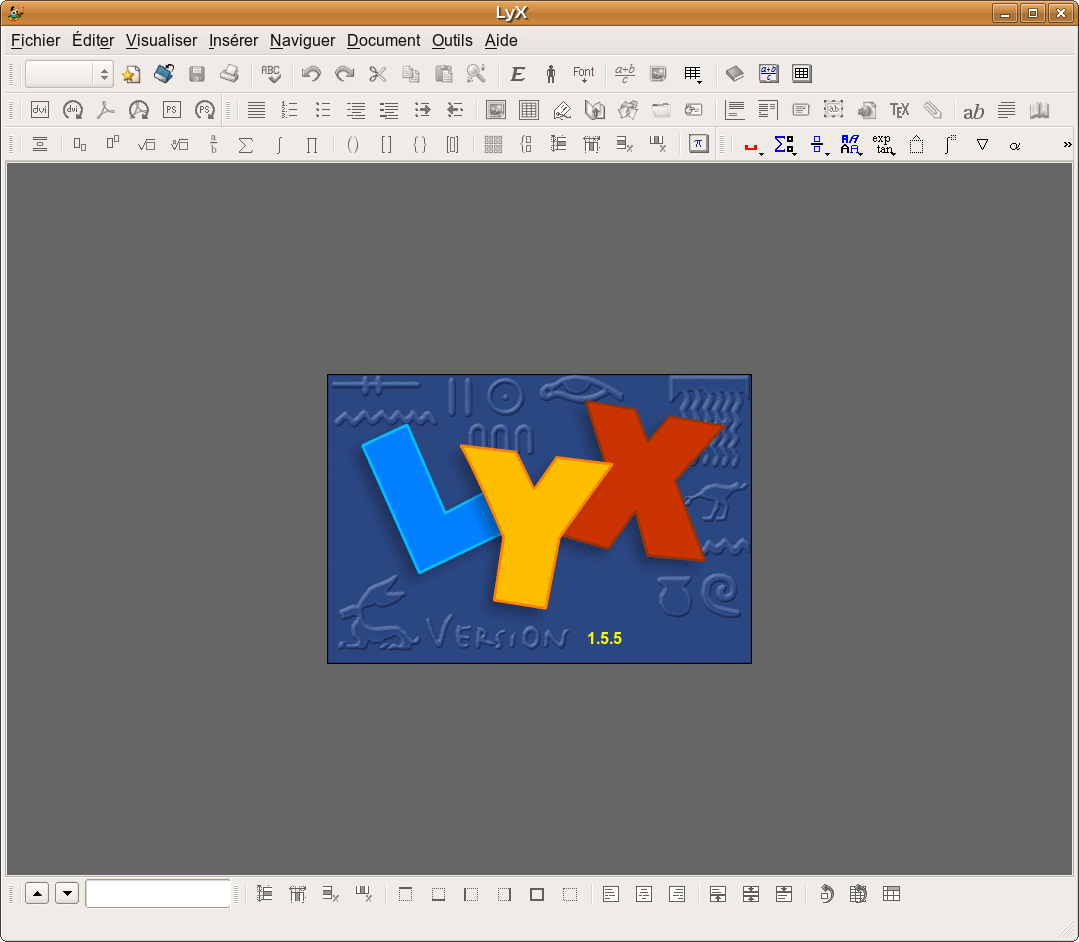Click the square root icon
Screen dimensions: 1079x942
pos(146,145)
